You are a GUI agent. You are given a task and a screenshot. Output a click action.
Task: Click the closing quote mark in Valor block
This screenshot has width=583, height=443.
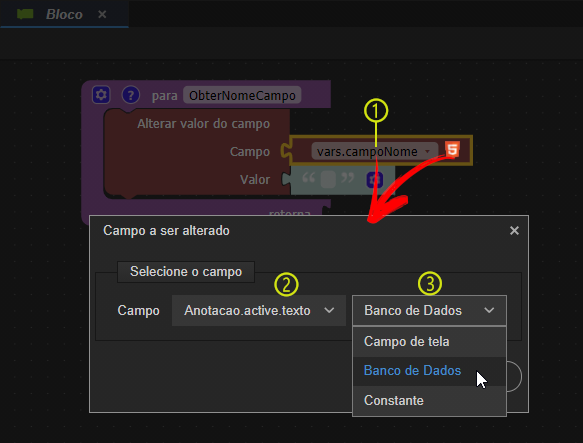click(348, 178)
